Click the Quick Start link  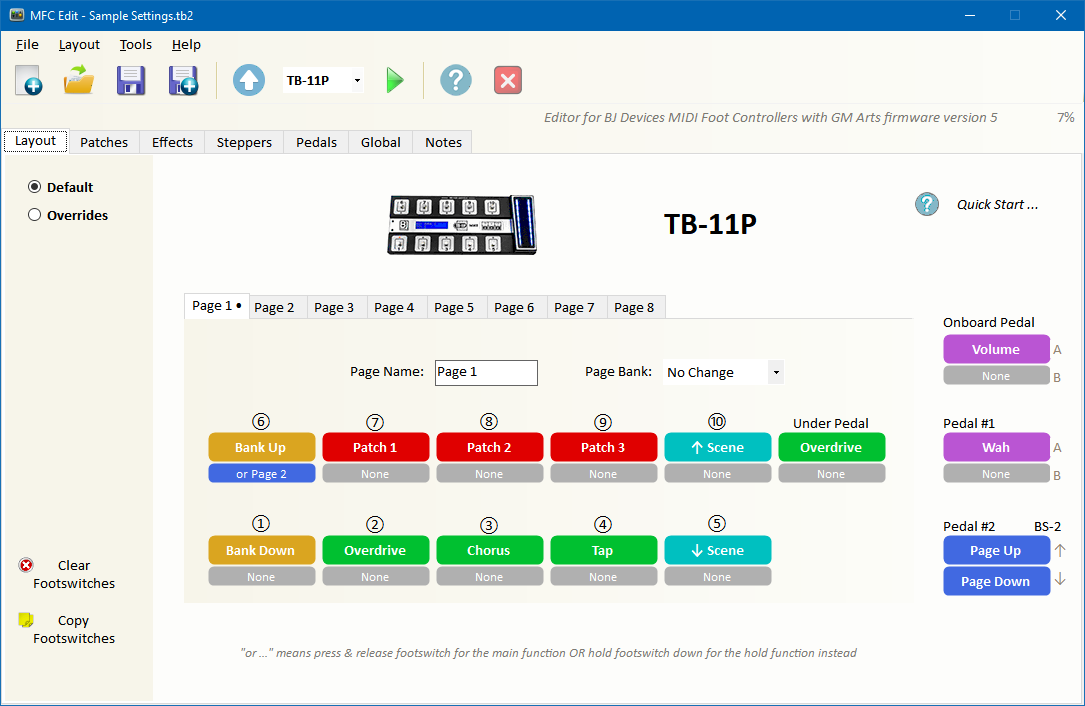tap(997, 204)
